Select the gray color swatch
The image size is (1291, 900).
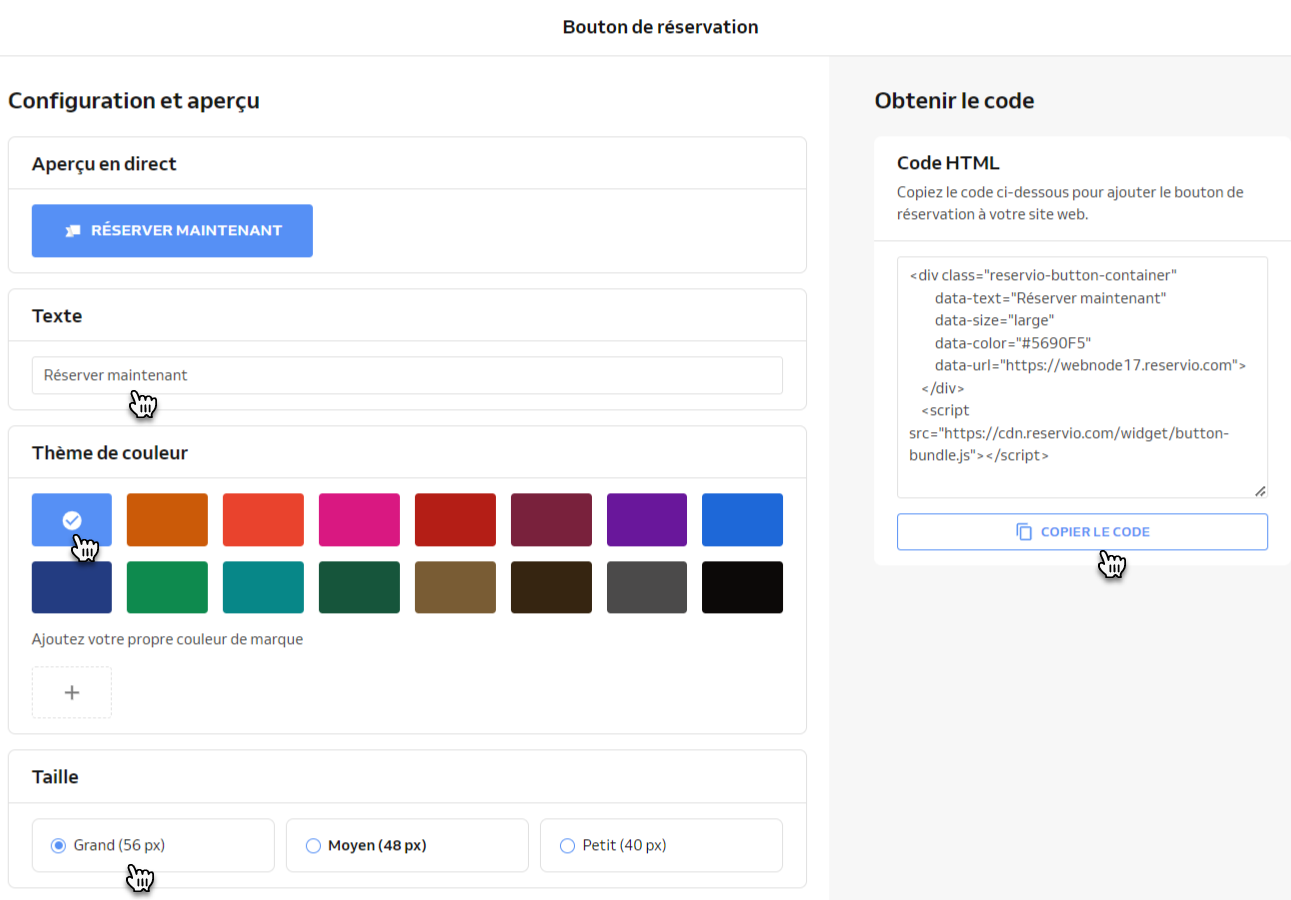(x=647, y=587)
